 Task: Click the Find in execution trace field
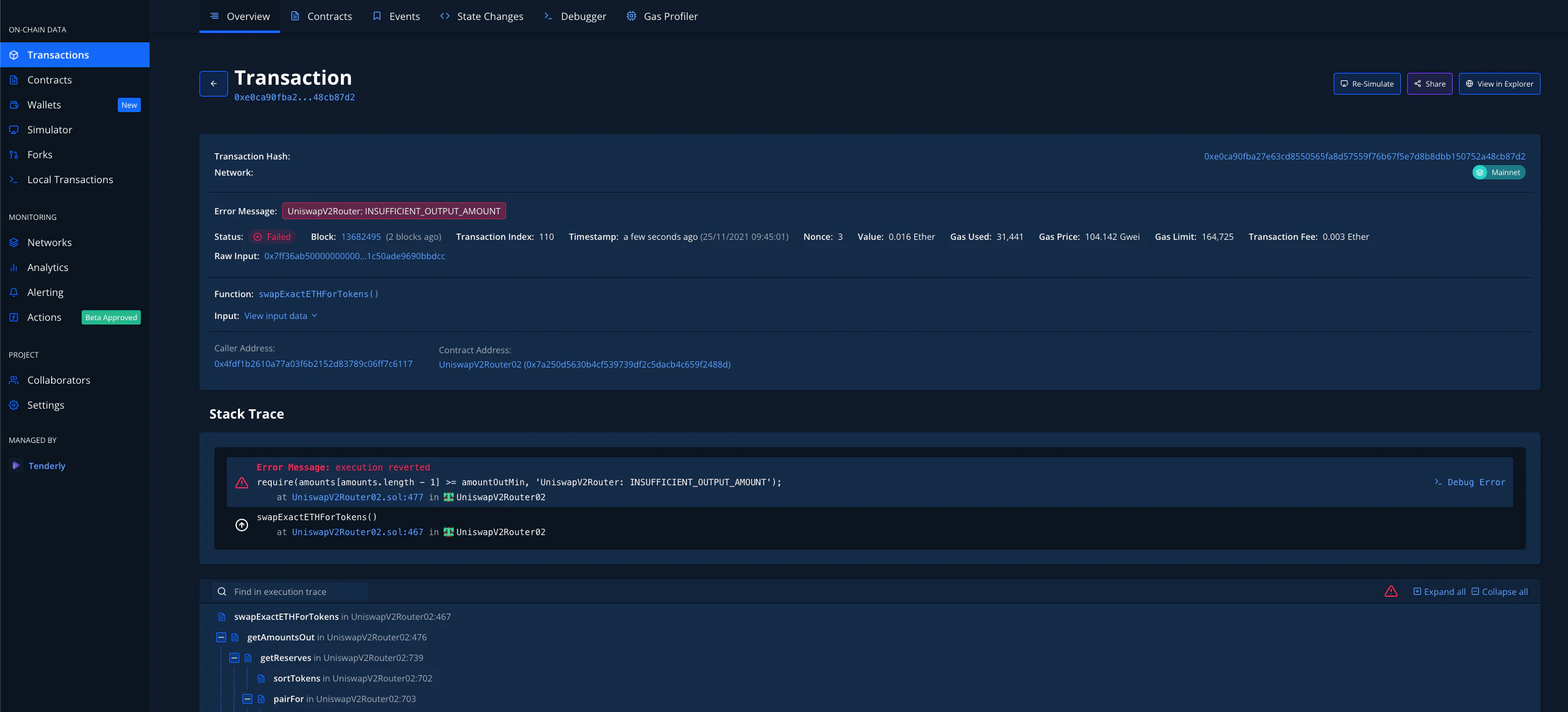290,592
